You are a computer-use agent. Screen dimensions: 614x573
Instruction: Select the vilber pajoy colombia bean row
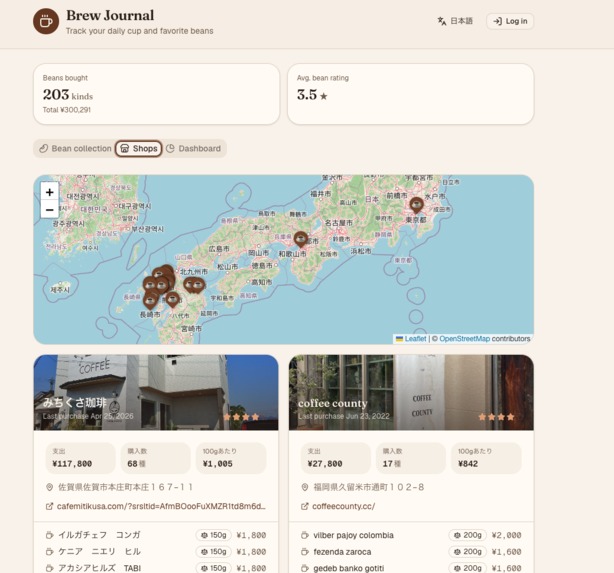coord(411,535)
